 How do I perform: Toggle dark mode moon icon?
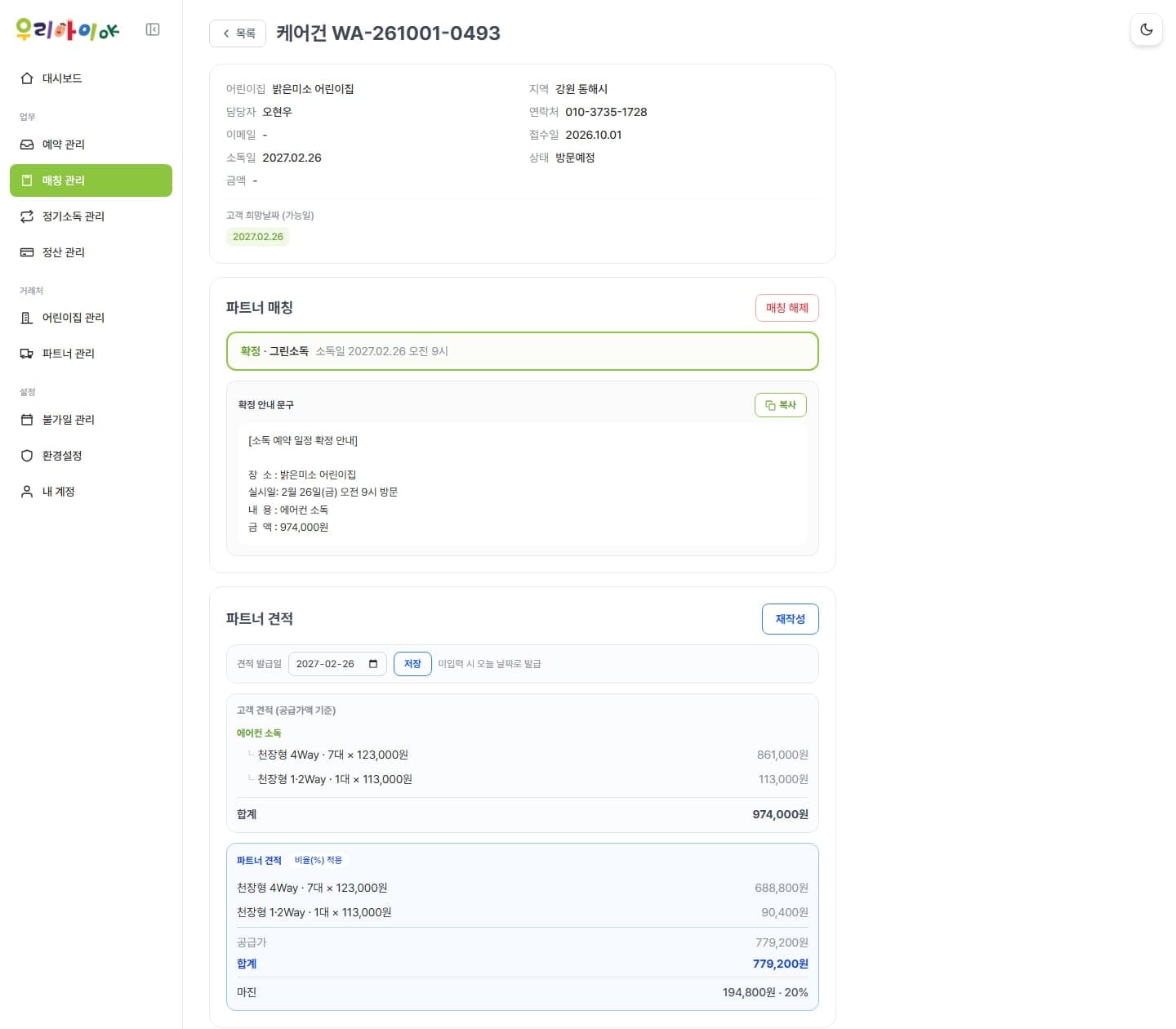point(1147,29)
